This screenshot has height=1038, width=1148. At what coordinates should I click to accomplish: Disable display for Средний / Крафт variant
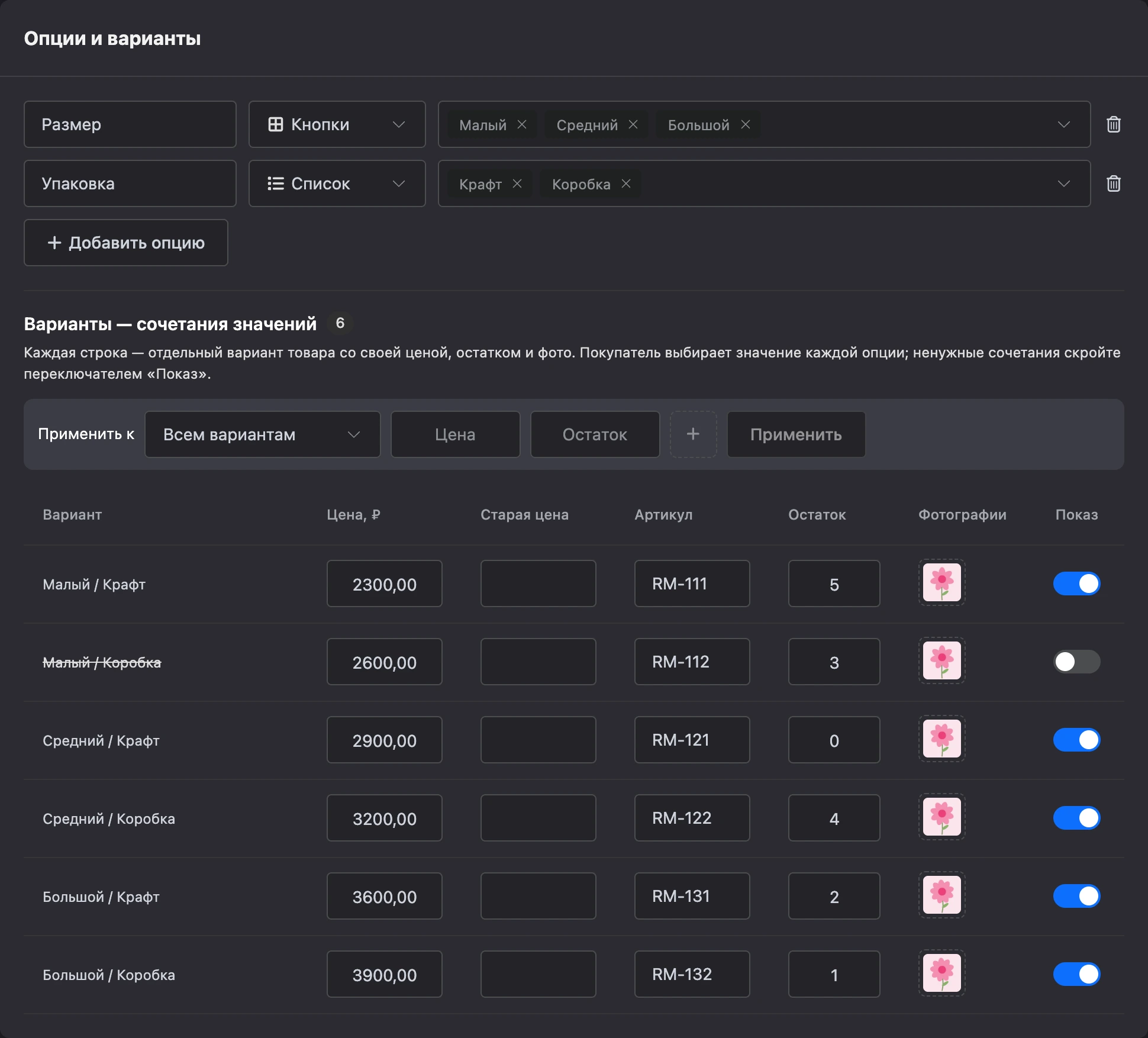click(x=1076, y=740)
